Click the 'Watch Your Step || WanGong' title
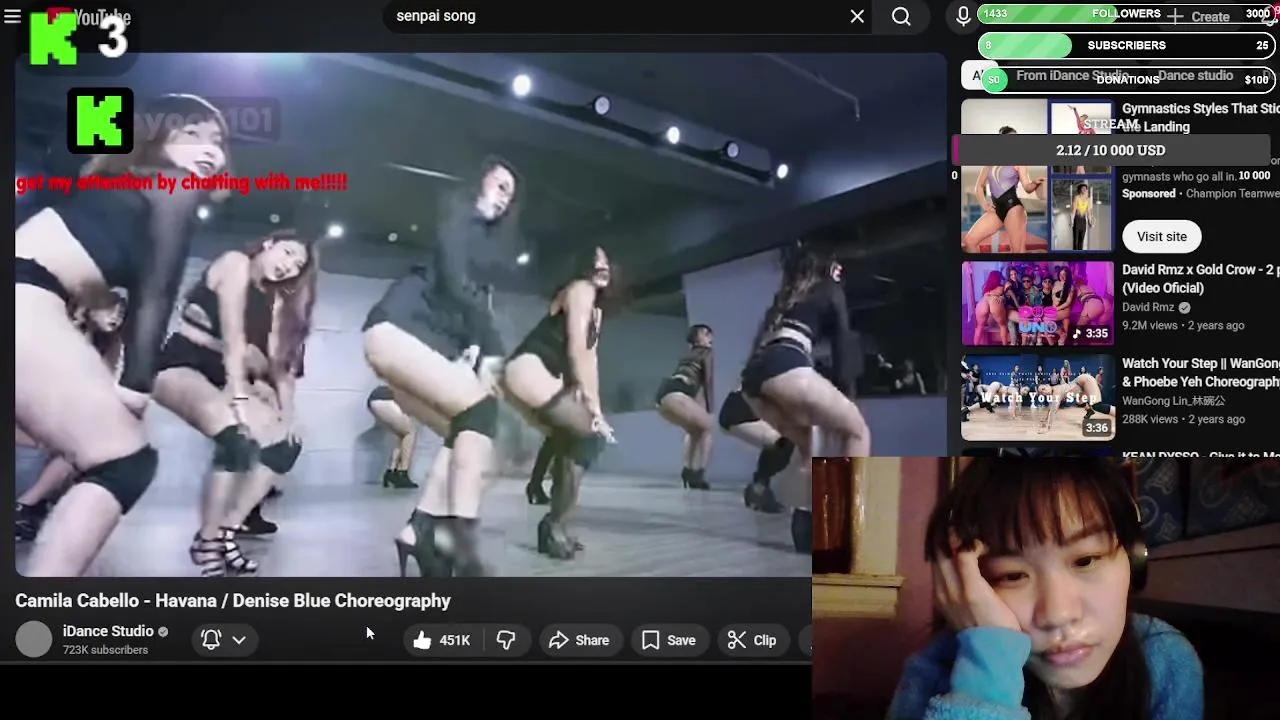The height and width of the screenshot is (720, 1280). coord(1201,373)
